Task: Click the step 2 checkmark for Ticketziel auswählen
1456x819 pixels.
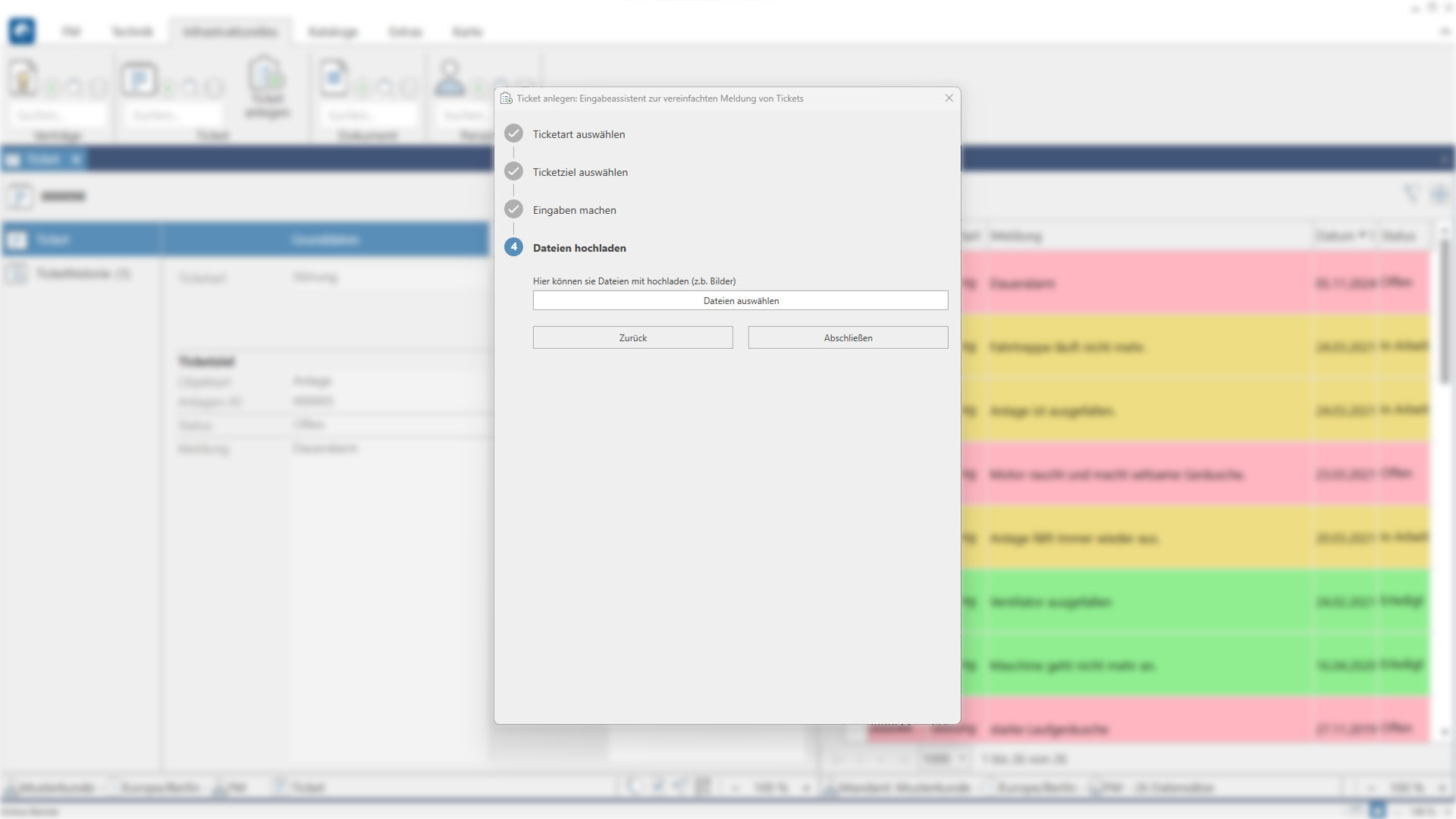Action: click(x=513, y=171)
